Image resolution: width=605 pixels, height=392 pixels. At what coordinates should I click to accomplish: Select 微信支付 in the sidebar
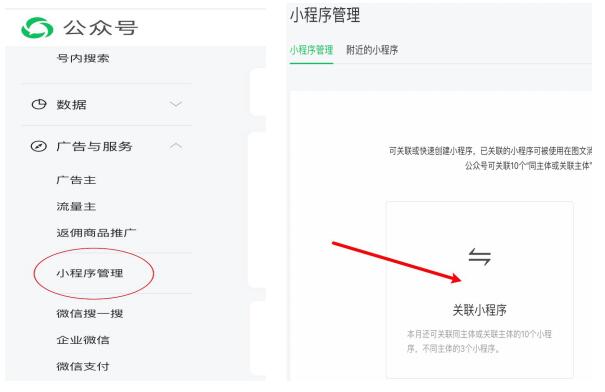click(x=83, y=366)
